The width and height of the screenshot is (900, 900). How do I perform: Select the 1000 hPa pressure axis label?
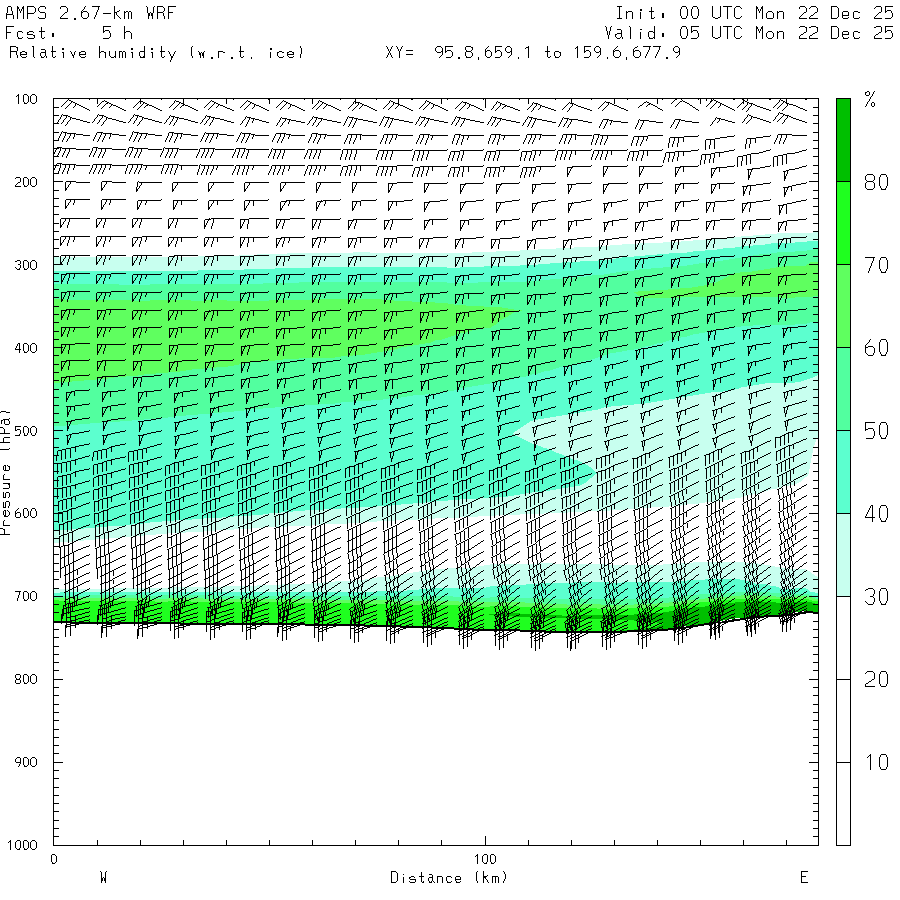[22, 845]
